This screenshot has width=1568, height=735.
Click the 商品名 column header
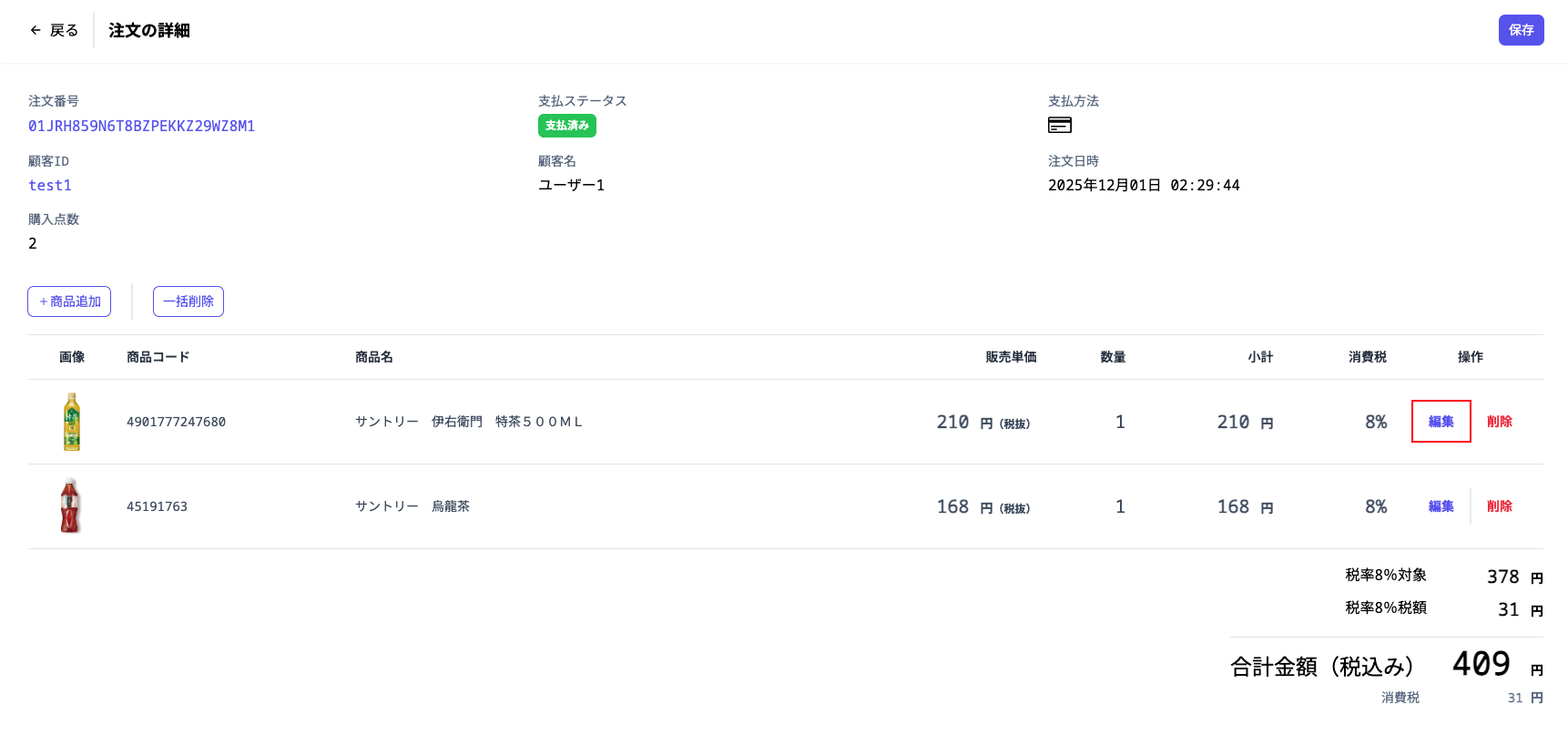pos(374,357)
